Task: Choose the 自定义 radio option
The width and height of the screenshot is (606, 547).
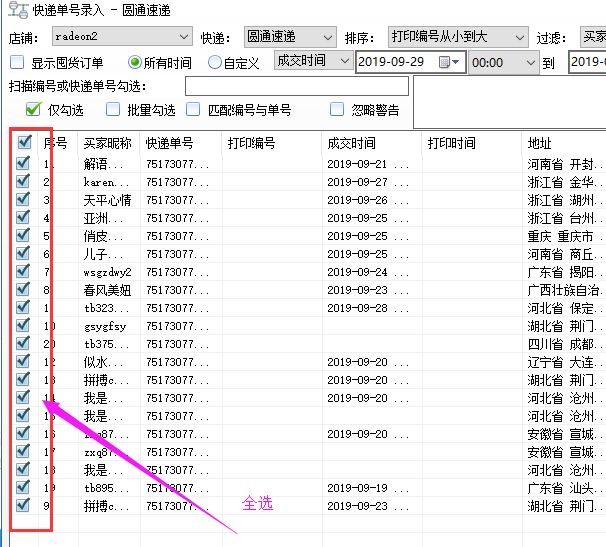Action: coord(215,62)
